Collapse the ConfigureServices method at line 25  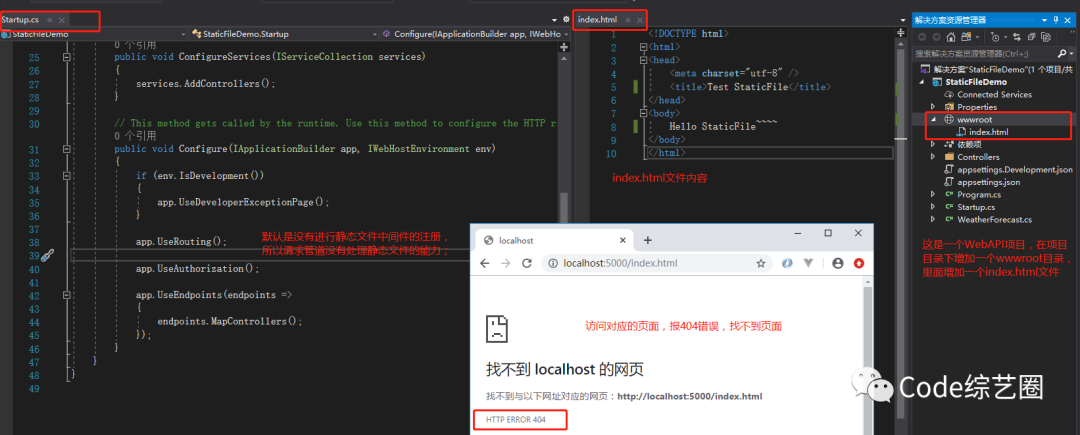(67, 58)
